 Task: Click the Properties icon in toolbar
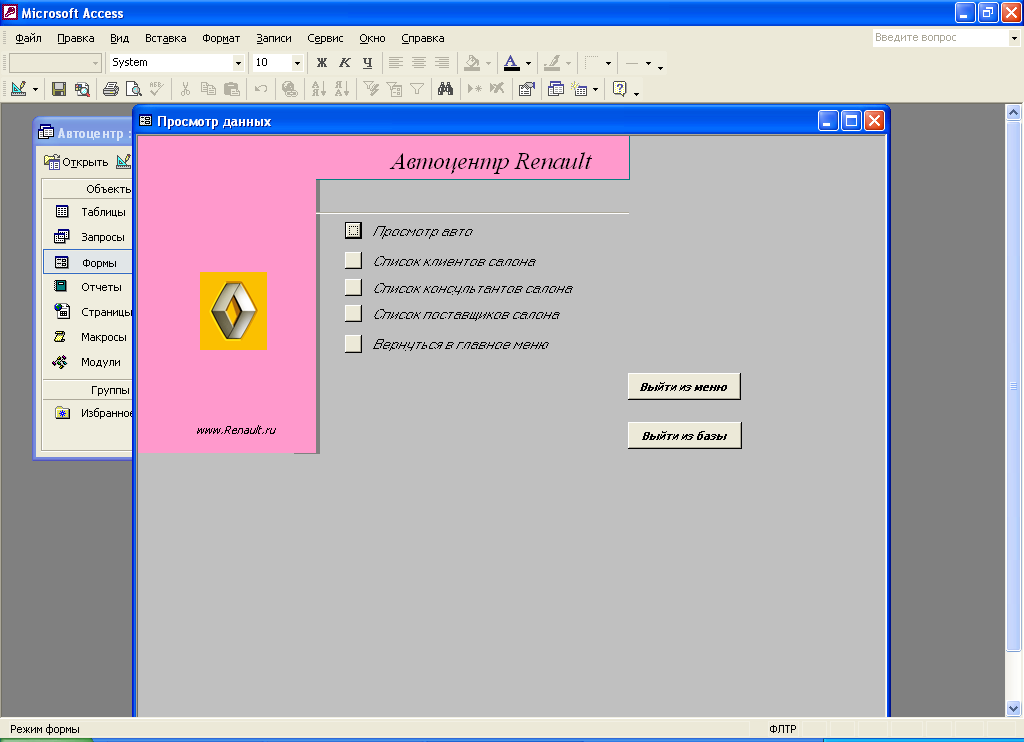[x=526, y=89]
